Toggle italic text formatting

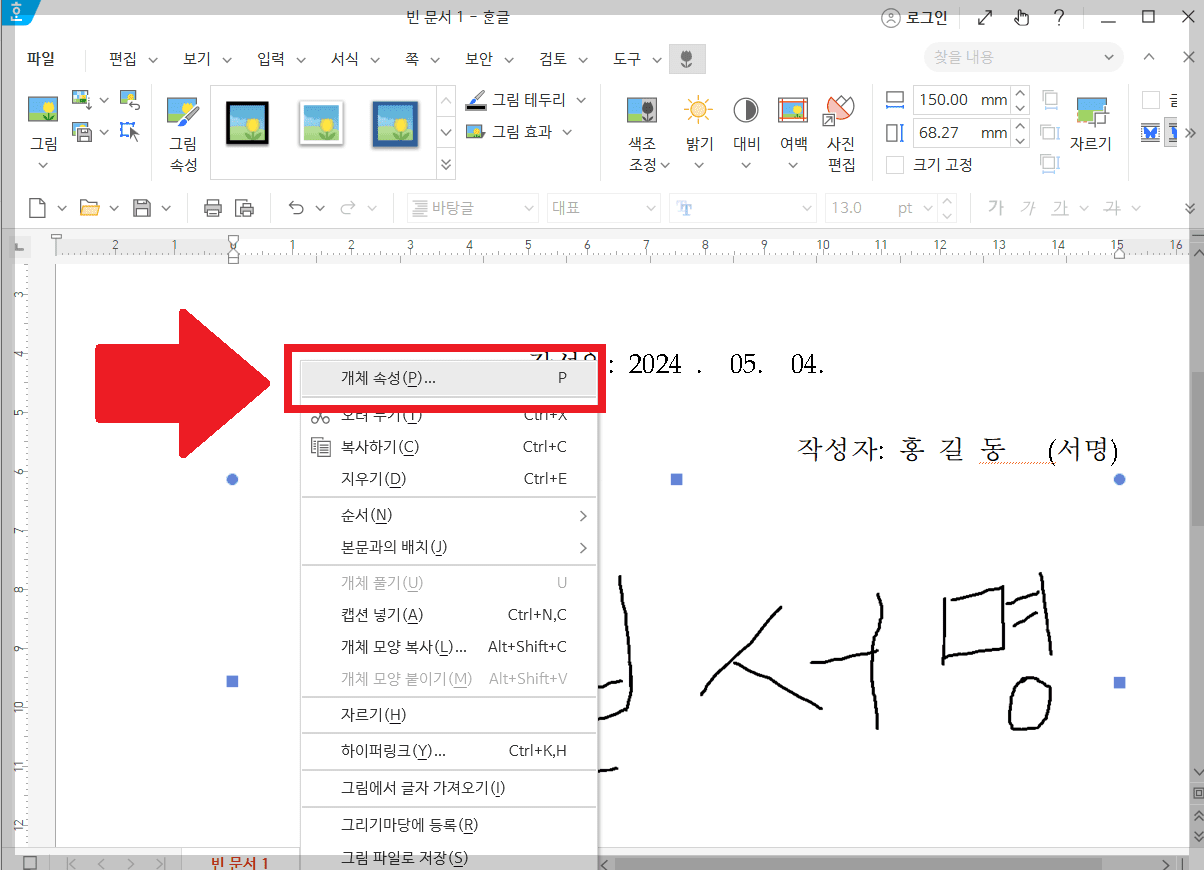[1027, 207]
